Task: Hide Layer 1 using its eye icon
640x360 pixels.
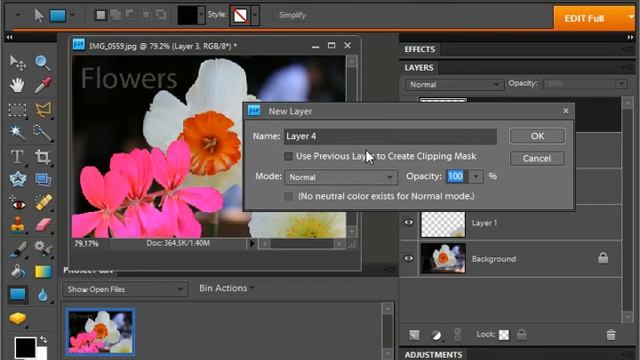Action: pyautogui.click(x=409, y=222)
